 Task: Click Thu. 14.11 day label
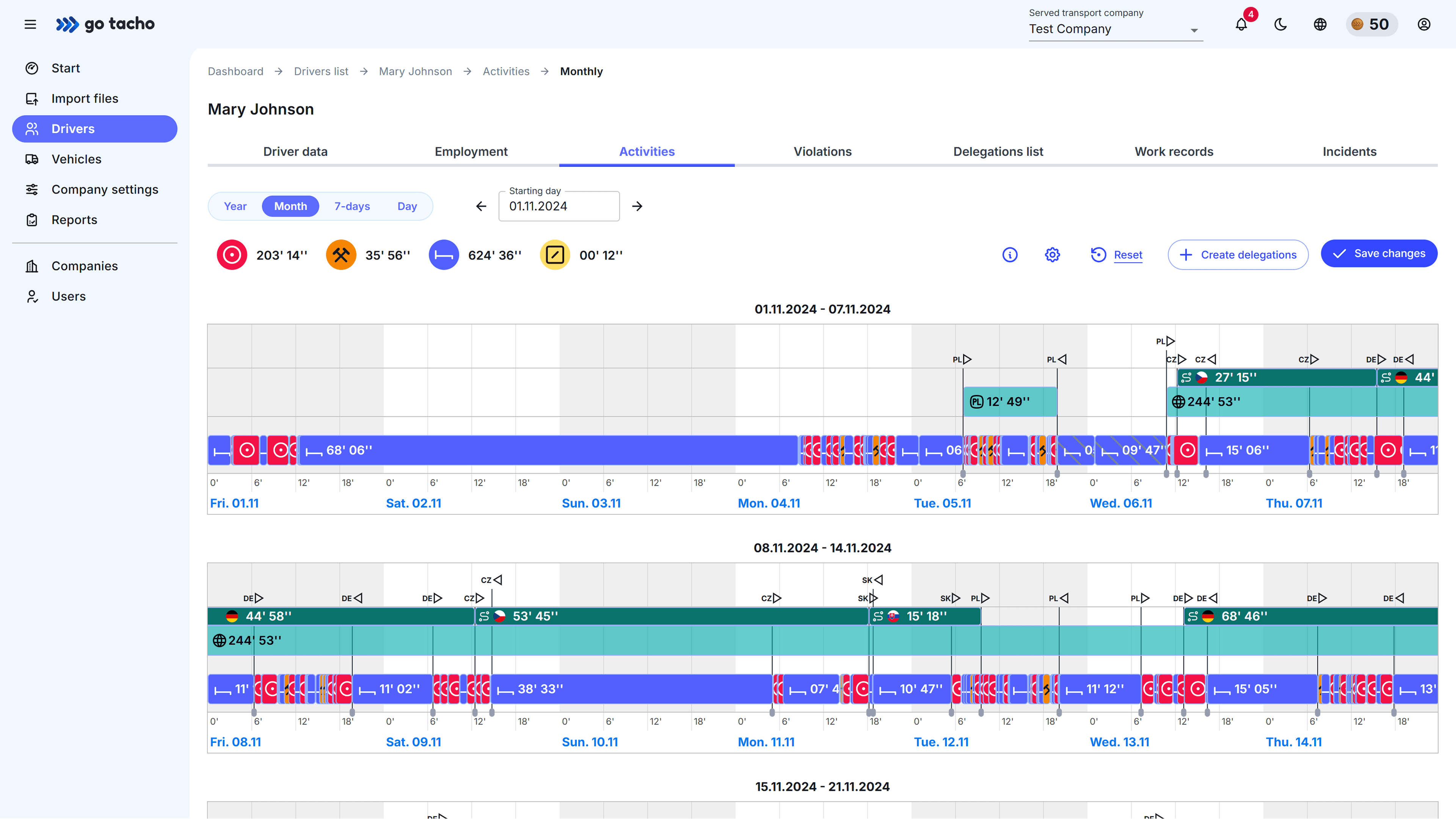tap(1294, 742)
